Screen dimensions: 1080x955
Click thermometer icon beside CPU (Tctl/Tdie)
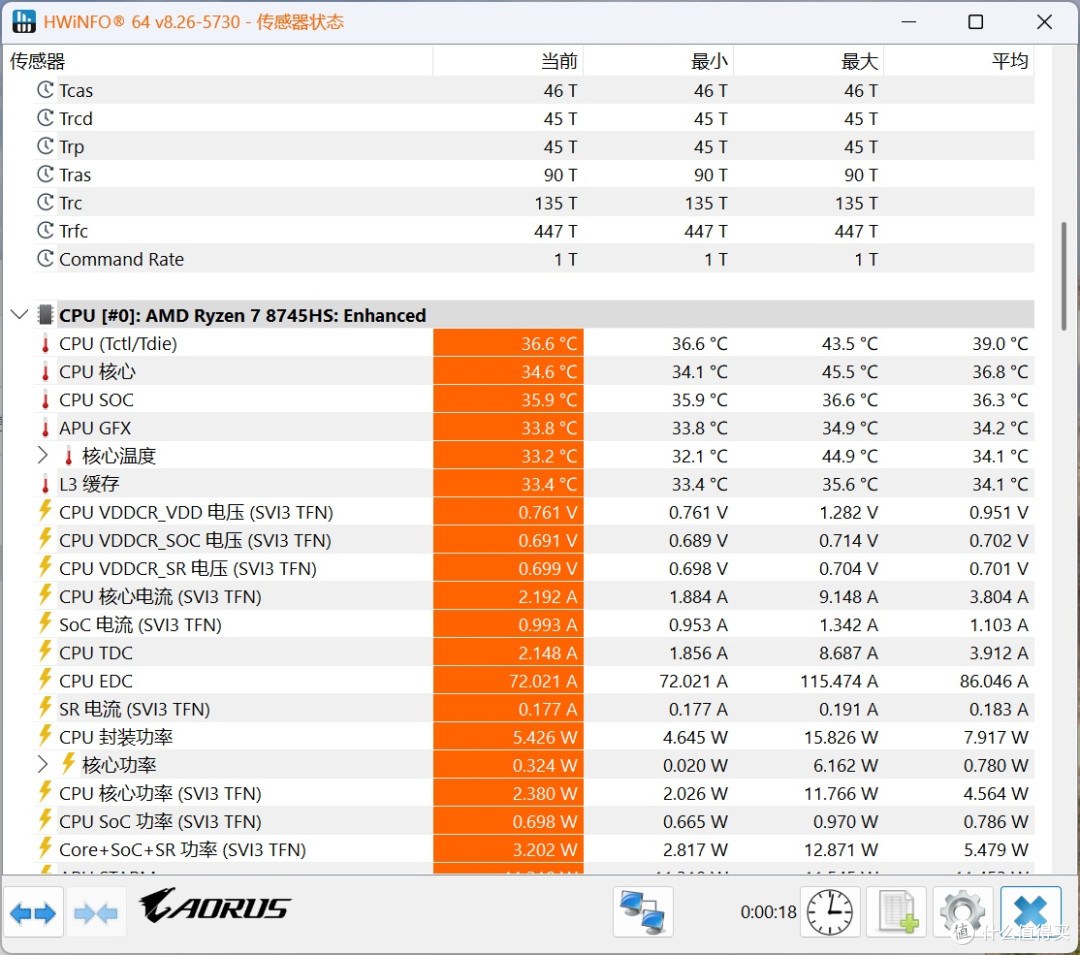pyautogui.click(x=45, y=344)
